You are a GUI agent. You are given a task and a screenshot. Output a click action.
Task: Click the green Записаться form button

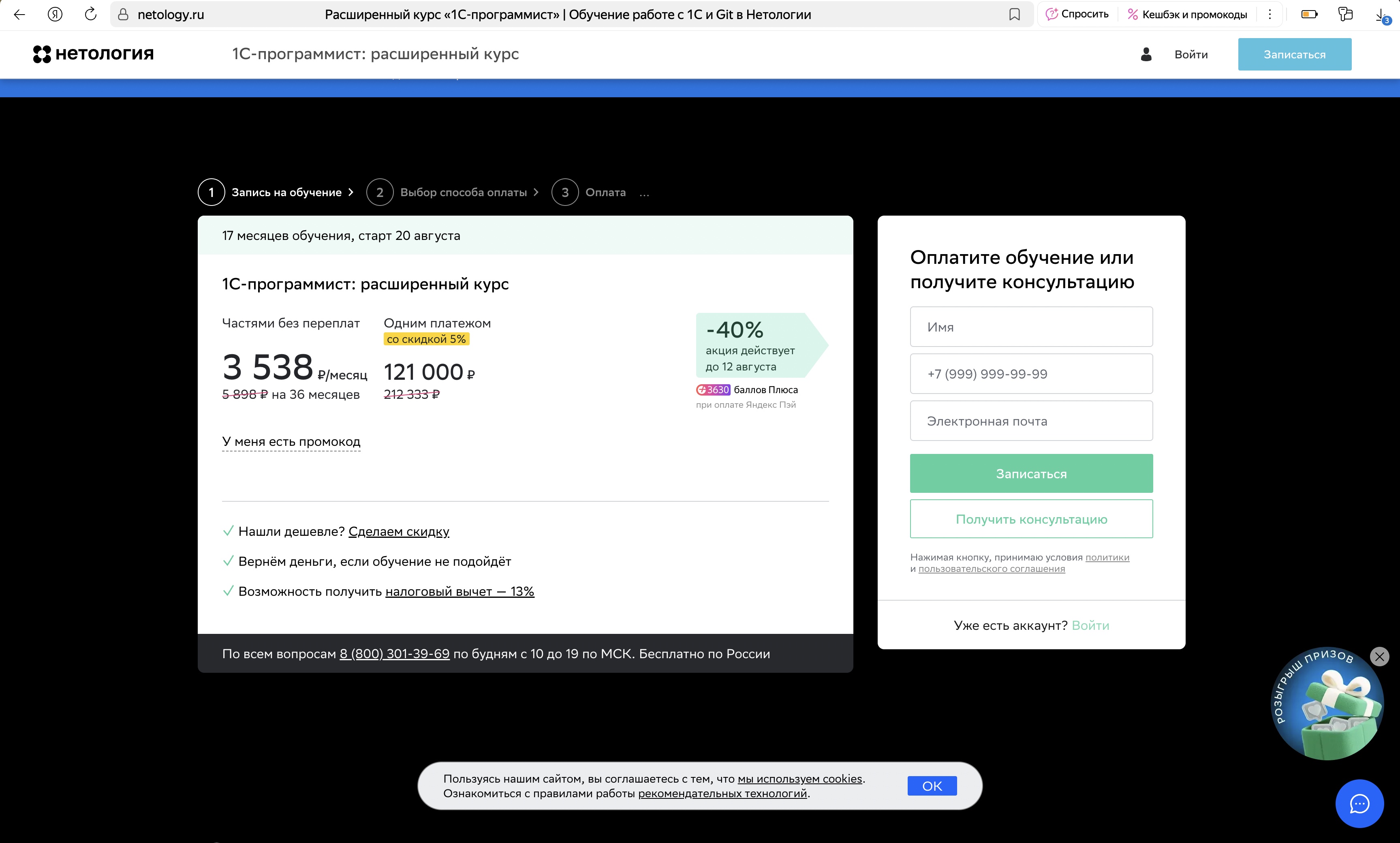click(x=1031, y=473)
